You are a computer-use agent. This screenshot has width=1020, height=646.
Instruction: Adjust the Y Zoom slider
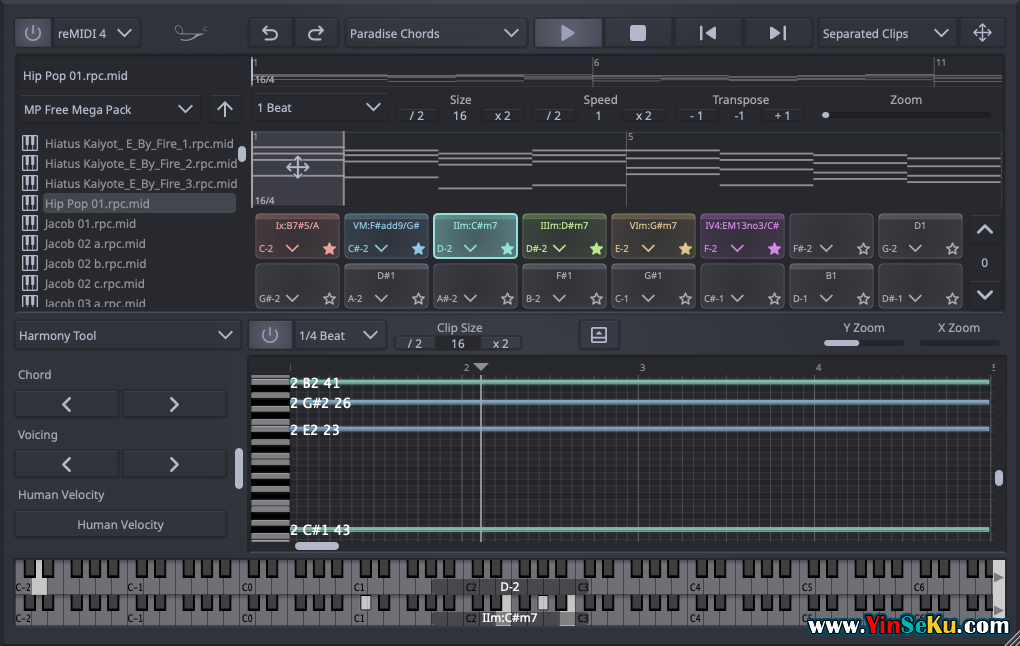[x=842, y=343]
